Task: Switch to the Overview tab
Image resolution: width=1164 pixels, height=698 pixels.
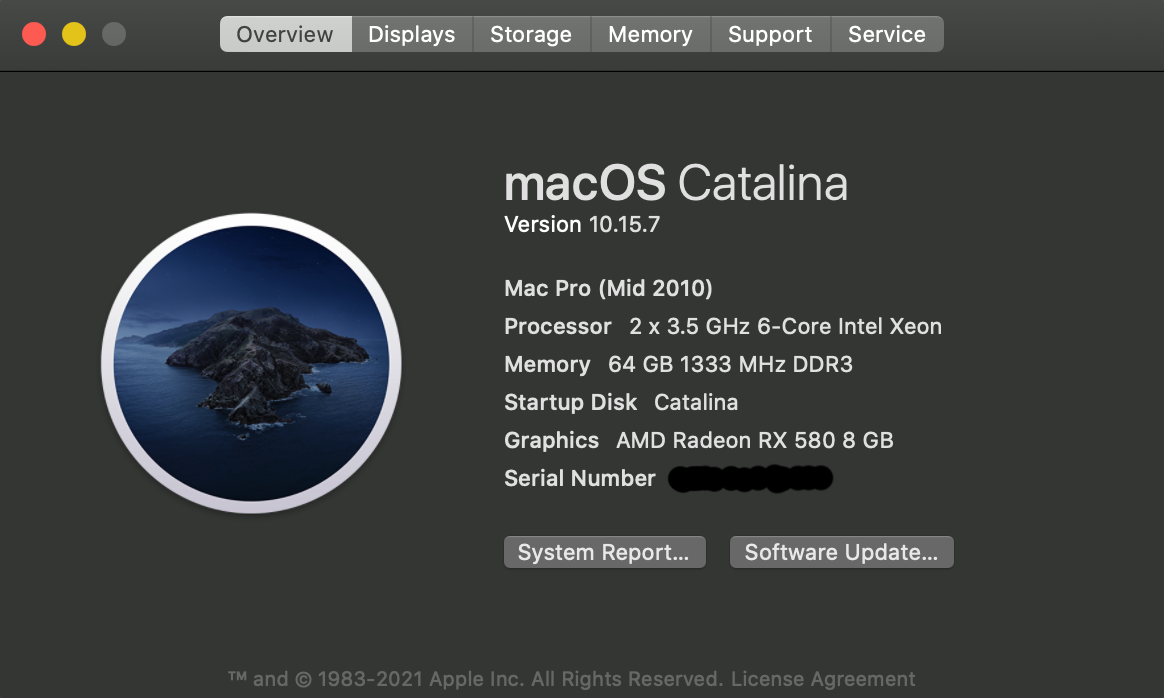Action: tap(285, 34)
